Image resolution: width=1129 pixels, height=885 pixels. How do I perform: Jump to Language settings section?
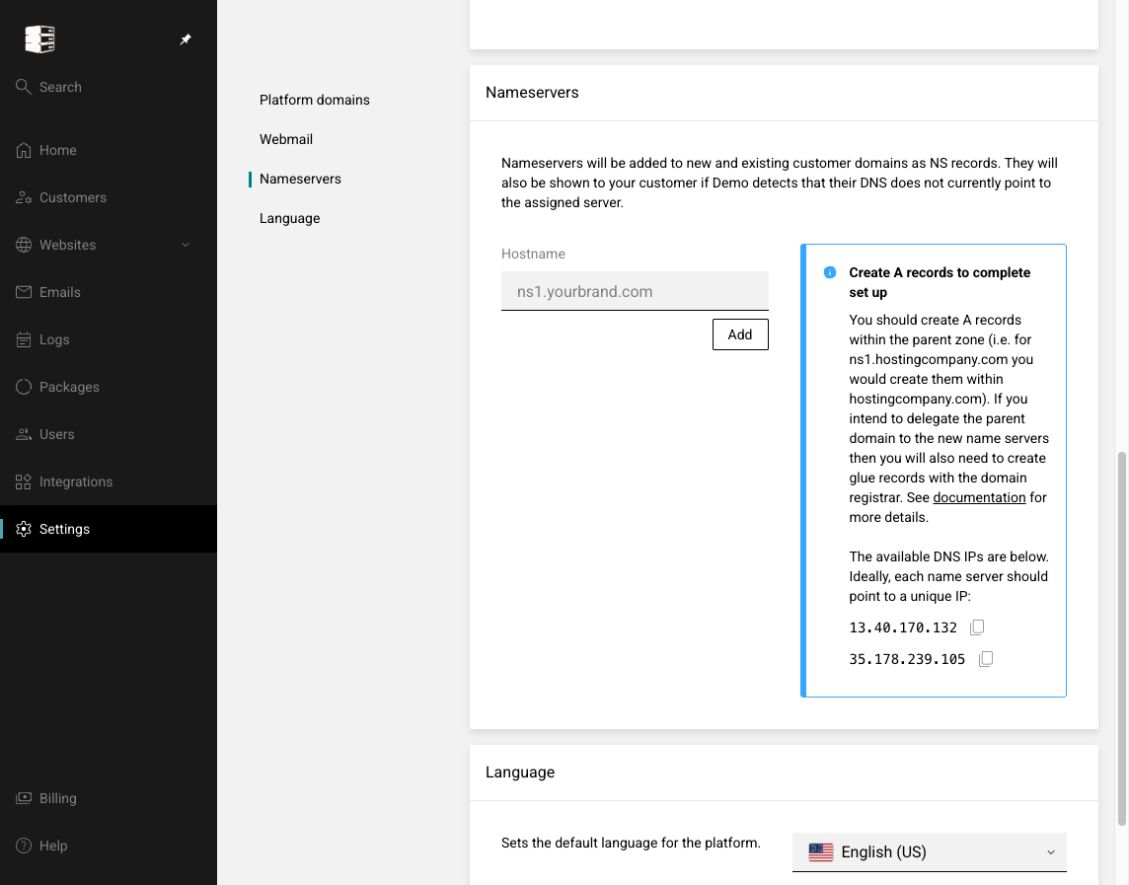tap(289, 218)
